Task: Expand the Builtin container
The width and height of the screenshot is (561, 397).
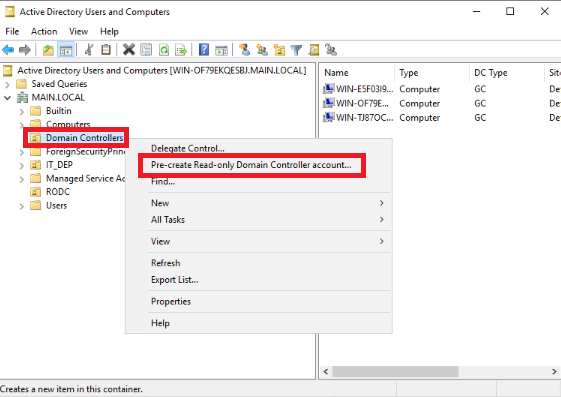Action: (x=21, y=112)
